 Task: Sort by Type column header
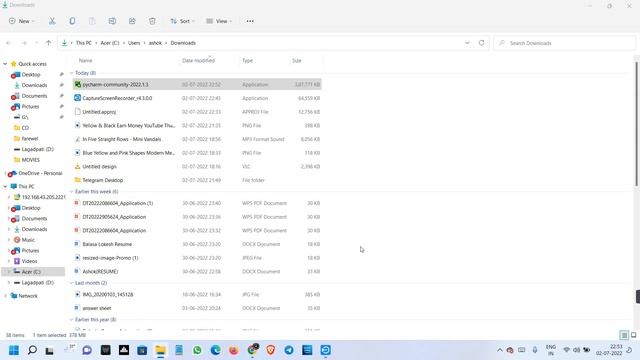tap(247, 60)
